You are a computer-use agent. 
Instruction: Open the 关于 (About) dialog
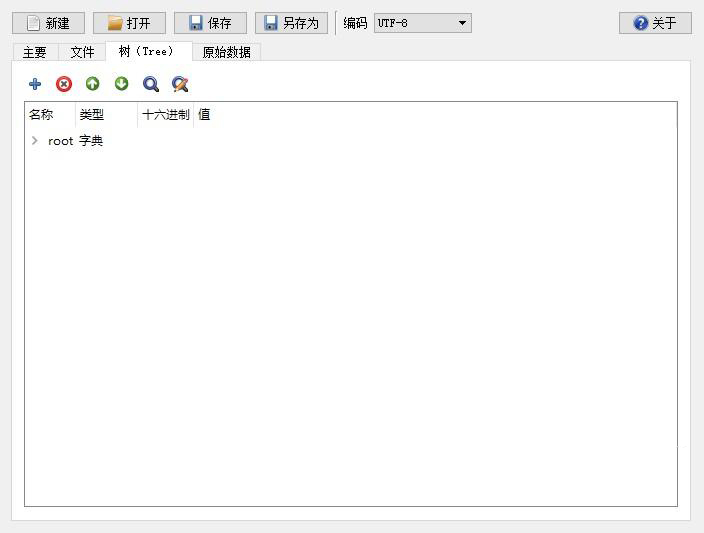(655, 23)
